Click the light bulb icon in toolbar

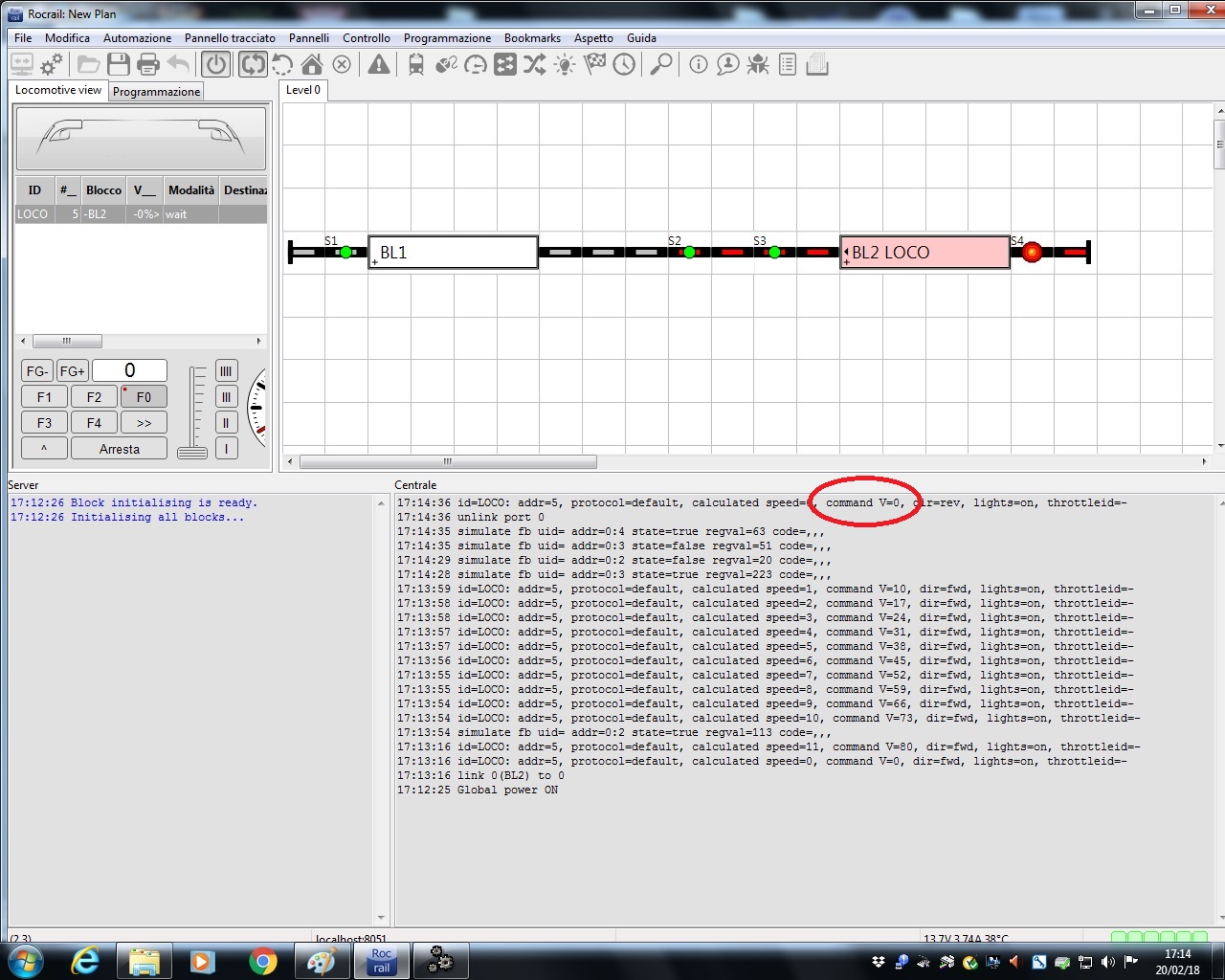tap(565, 65)
